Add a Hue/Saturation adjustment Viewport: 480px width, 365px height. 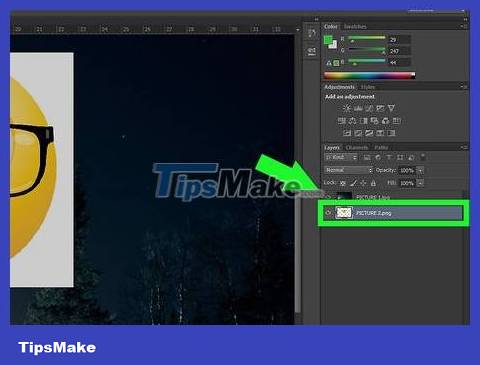tap(341, 121)
